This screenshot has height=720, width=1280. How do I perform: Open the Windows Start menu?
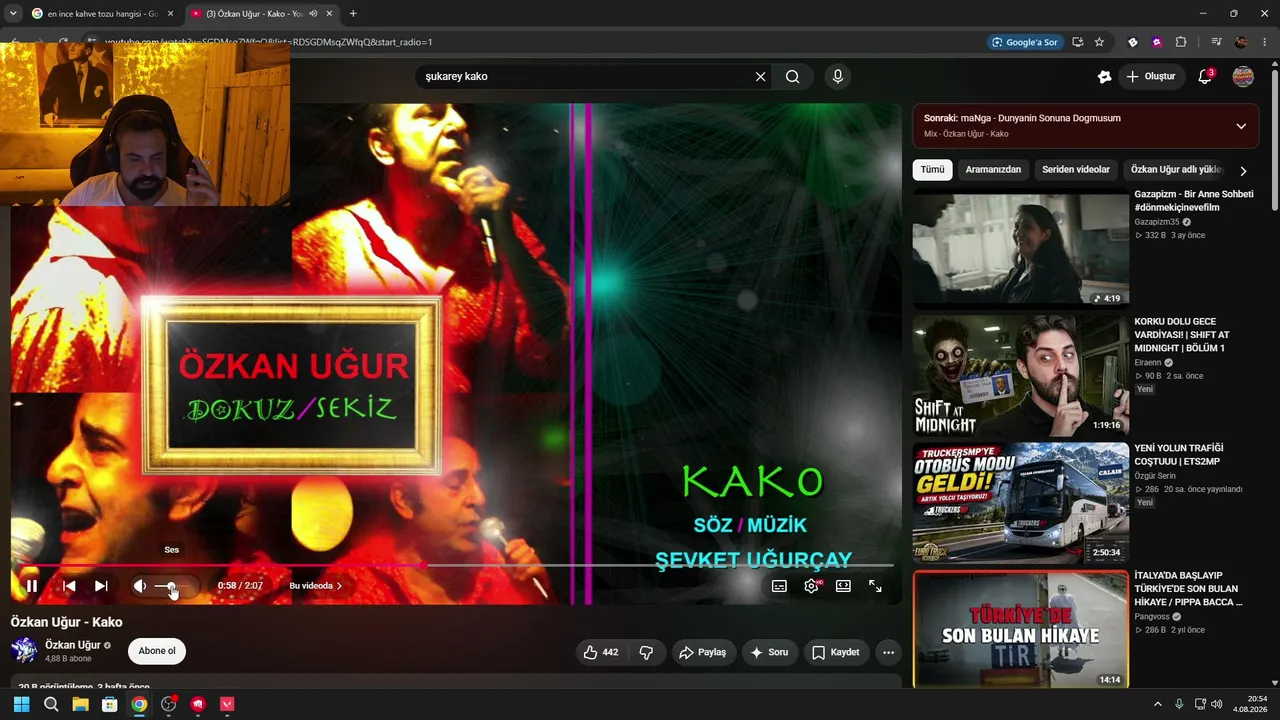click(x=21, y=704)
